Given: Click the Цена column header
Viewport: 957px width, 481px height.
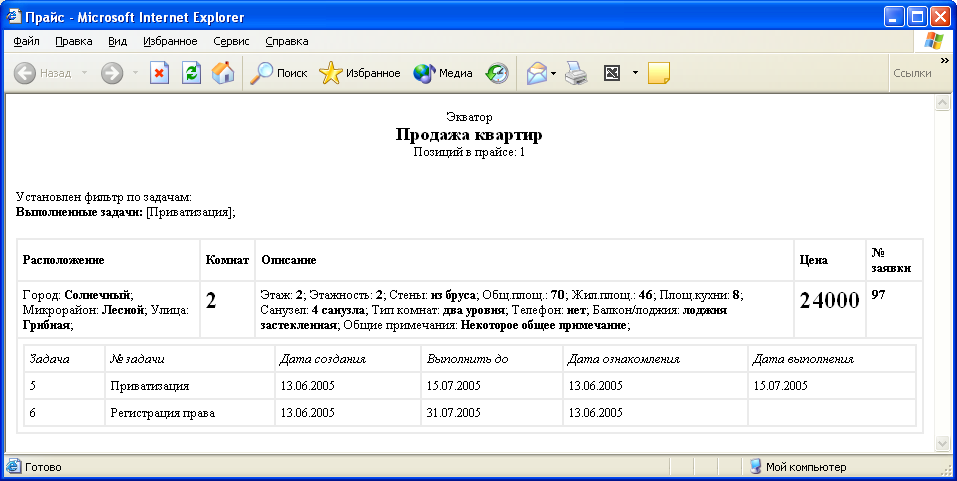Looking at the screenshot, I should click(x=814, y=260).
